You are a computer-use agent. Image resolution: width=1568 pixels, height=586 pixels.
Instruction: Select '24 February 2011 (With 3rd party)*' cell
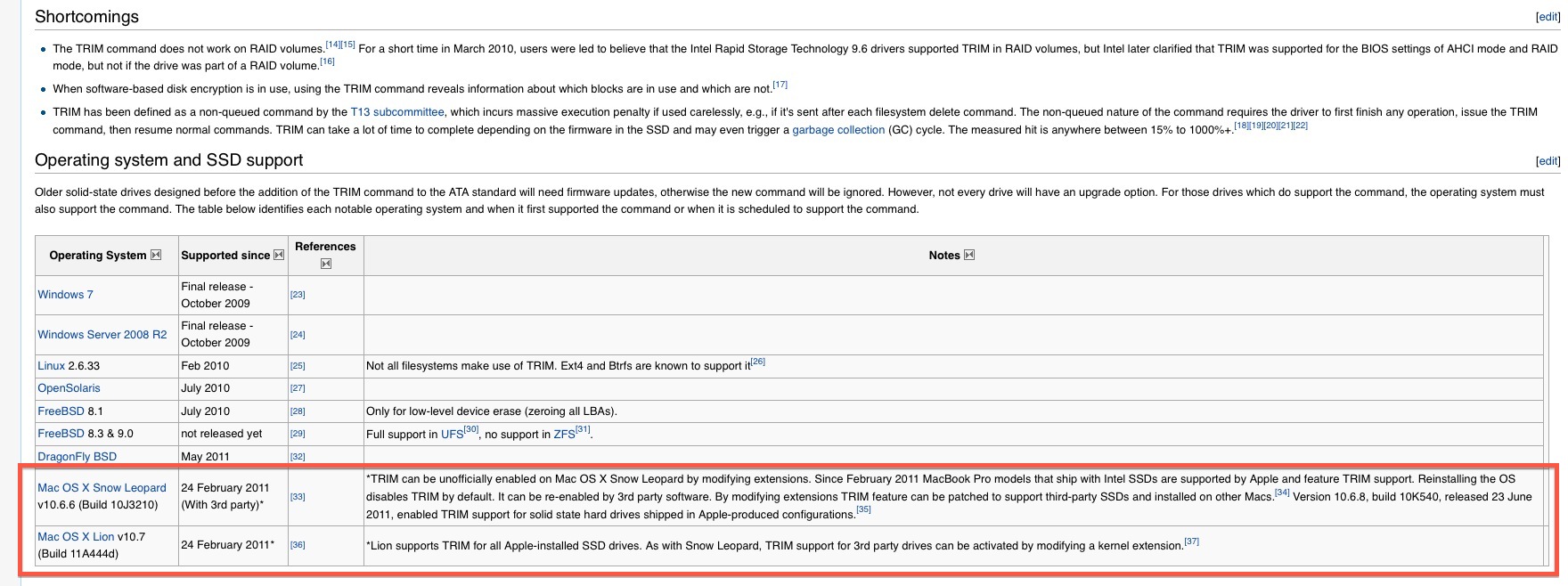click(225, 497)
